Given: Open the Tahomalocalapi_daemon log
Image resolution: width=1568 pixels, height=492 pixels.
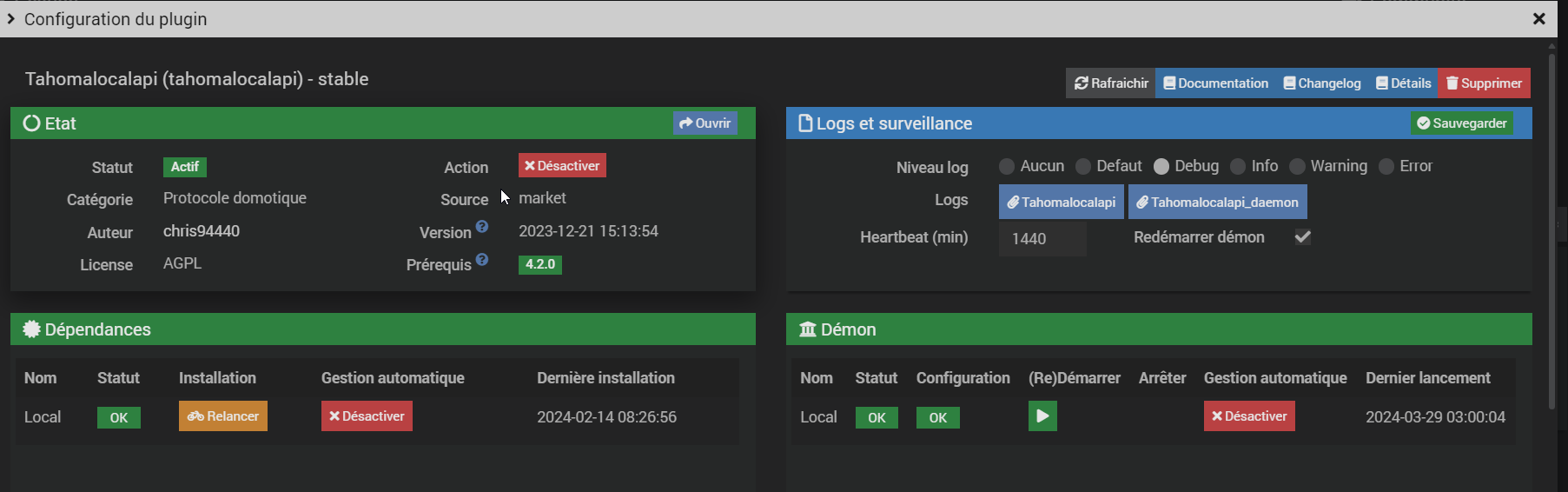Looking at the screenshot, I should [x=1218, y=202].
